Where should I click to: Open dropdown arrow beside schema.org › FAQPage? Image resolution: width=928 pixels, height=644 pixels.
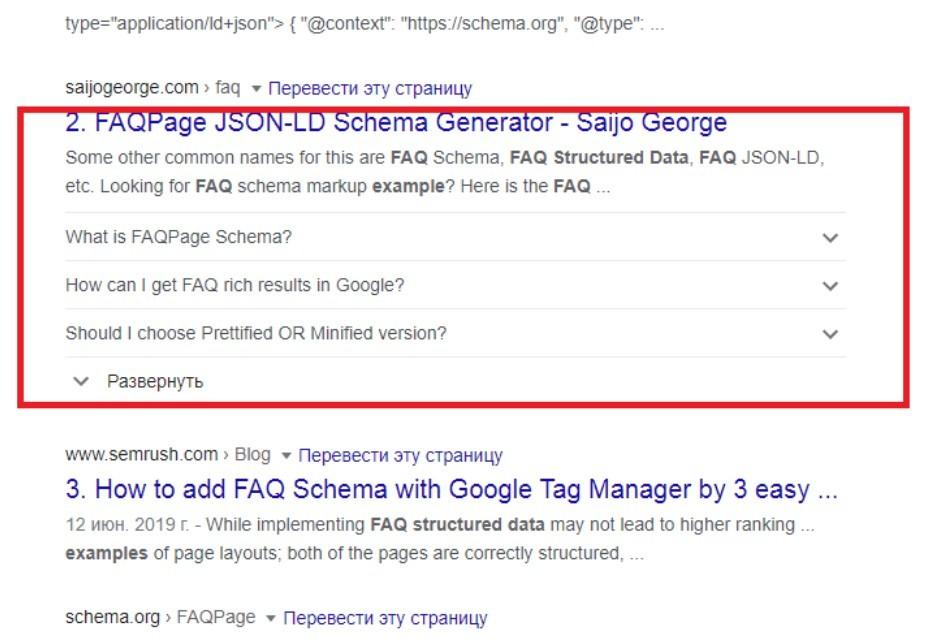pos(271,619)
